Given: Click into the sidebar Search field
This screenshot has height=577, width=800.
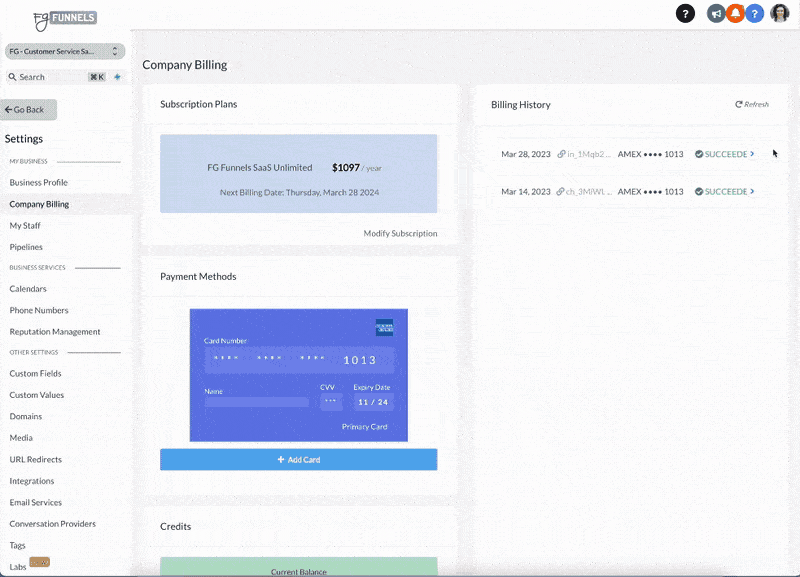Looking at the screenshot, I should [50, 77].
